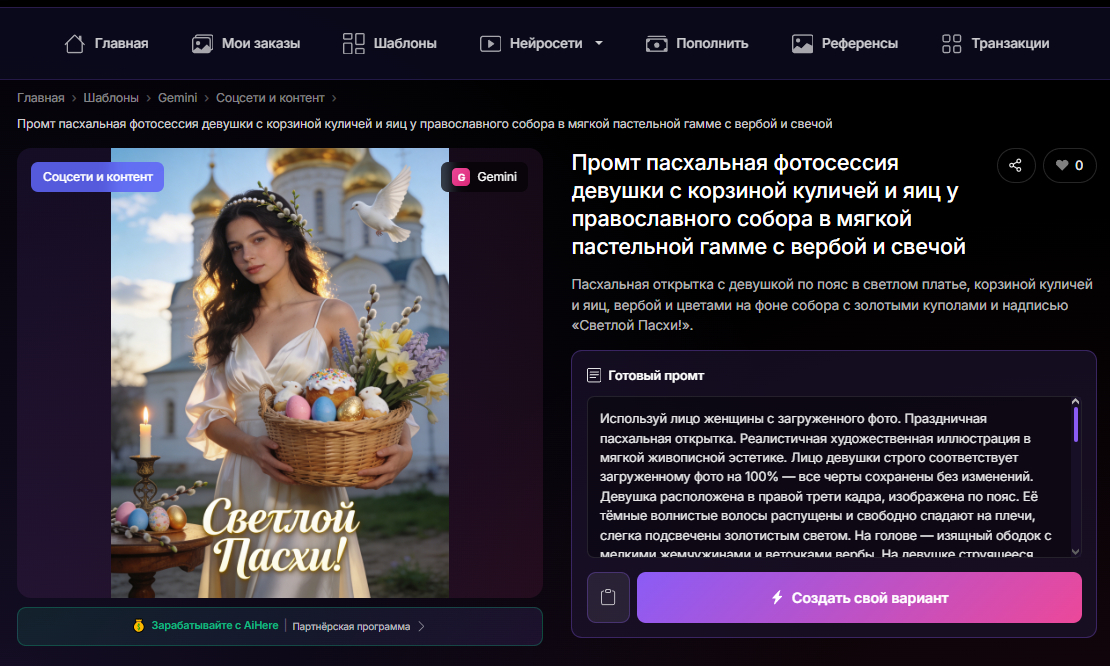This screenshot has height=666, width=1110.
Task: Click the money icon beside Пополнить
Action: pos(656,44)
